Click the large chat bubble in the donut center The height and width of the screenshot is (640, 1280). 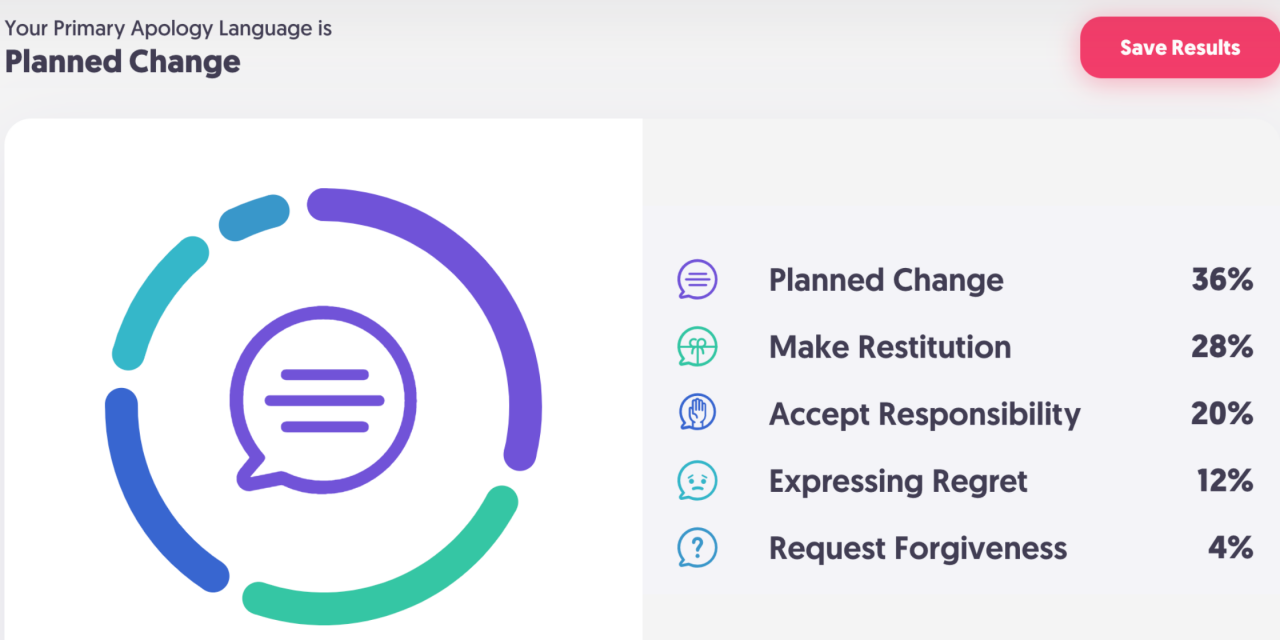(x=322, y=399)
